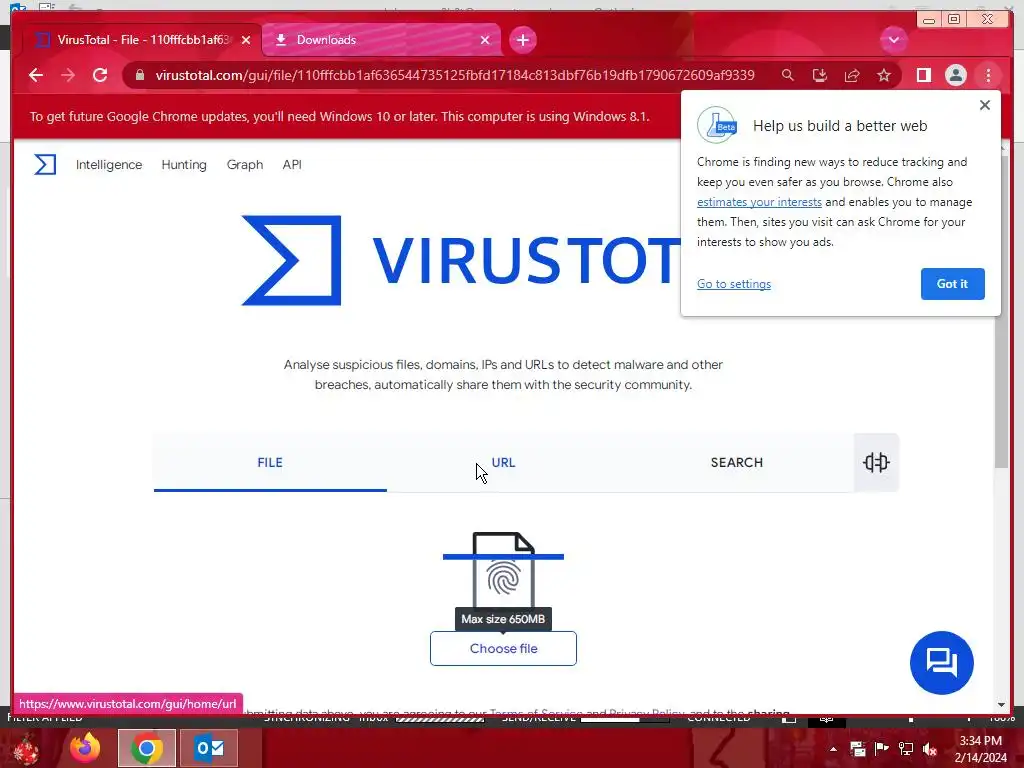Image resolution: width=1024 pixels, height=768 pixels.
Task: Click the Got it button
Action: tap(952, 283)
